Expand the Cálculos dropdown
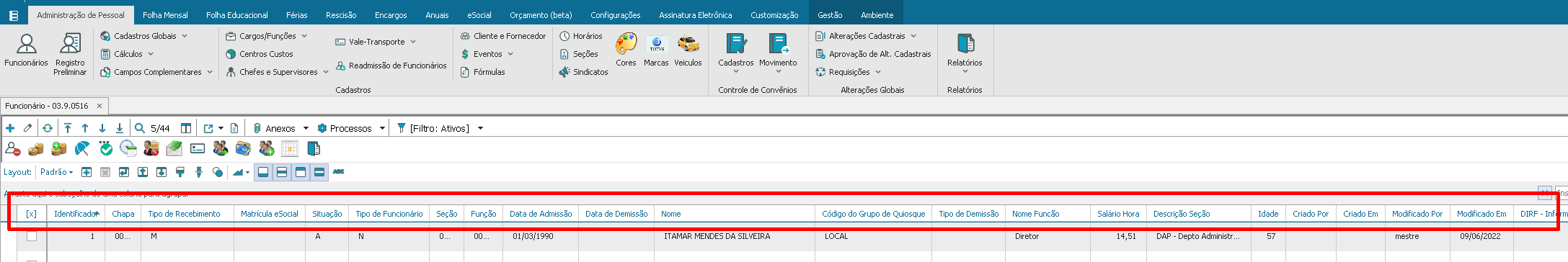The width and height of the screenshot is (1568, 262). click(151, 54)
